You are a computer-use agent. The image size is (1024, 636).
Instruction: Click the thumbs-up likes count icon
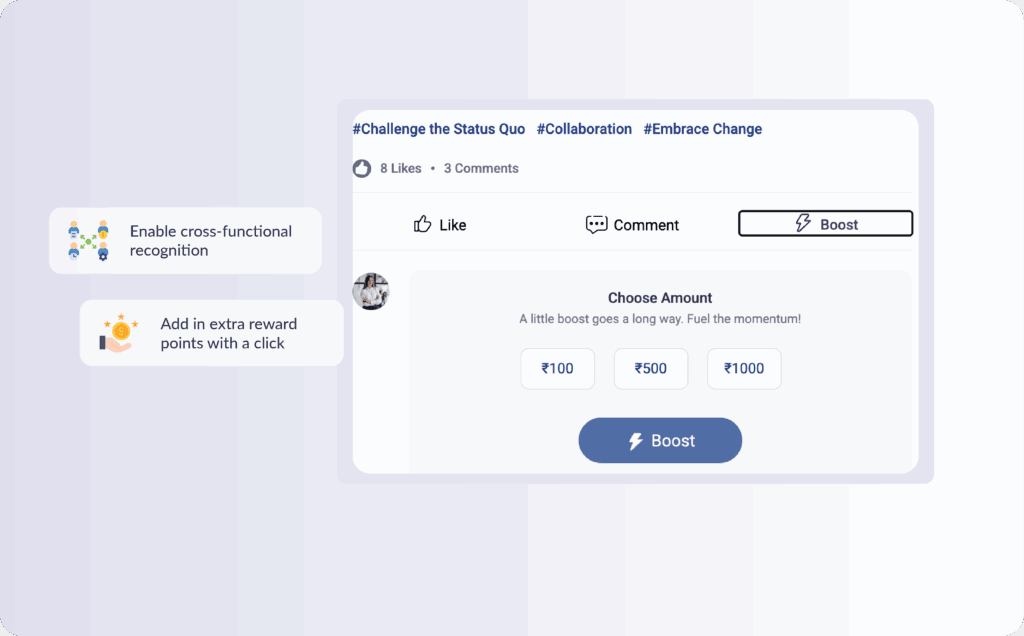pos(362,169)
